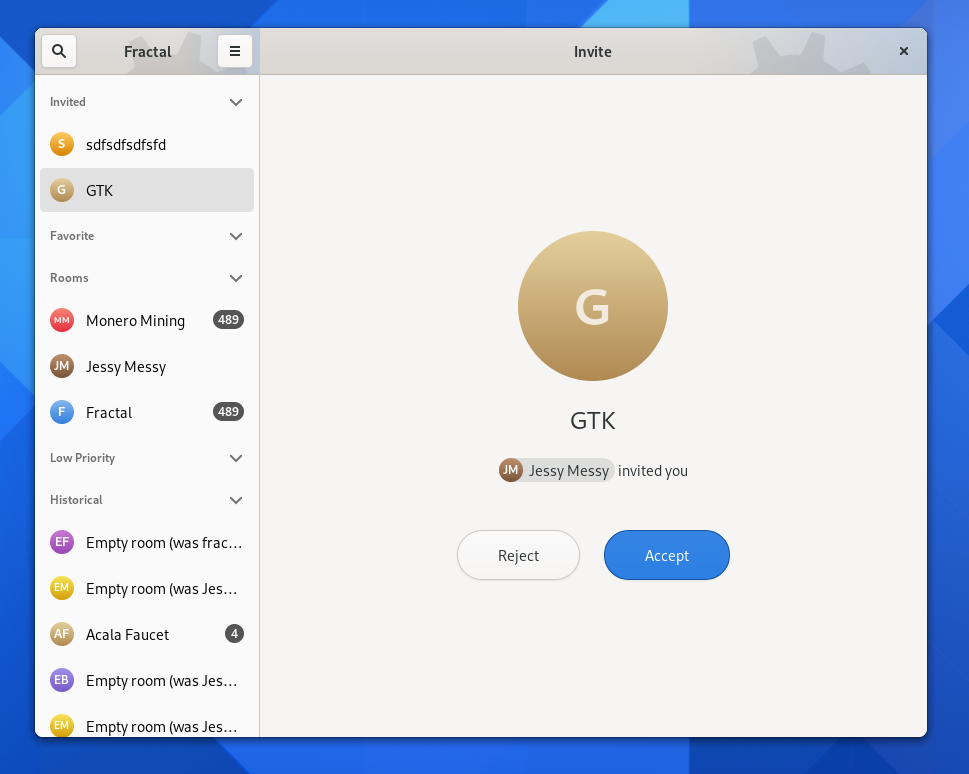The width and height of the screenshot is (969, 774).
Task: Collapse the Rooms section chevron
Action: point(236,278)
